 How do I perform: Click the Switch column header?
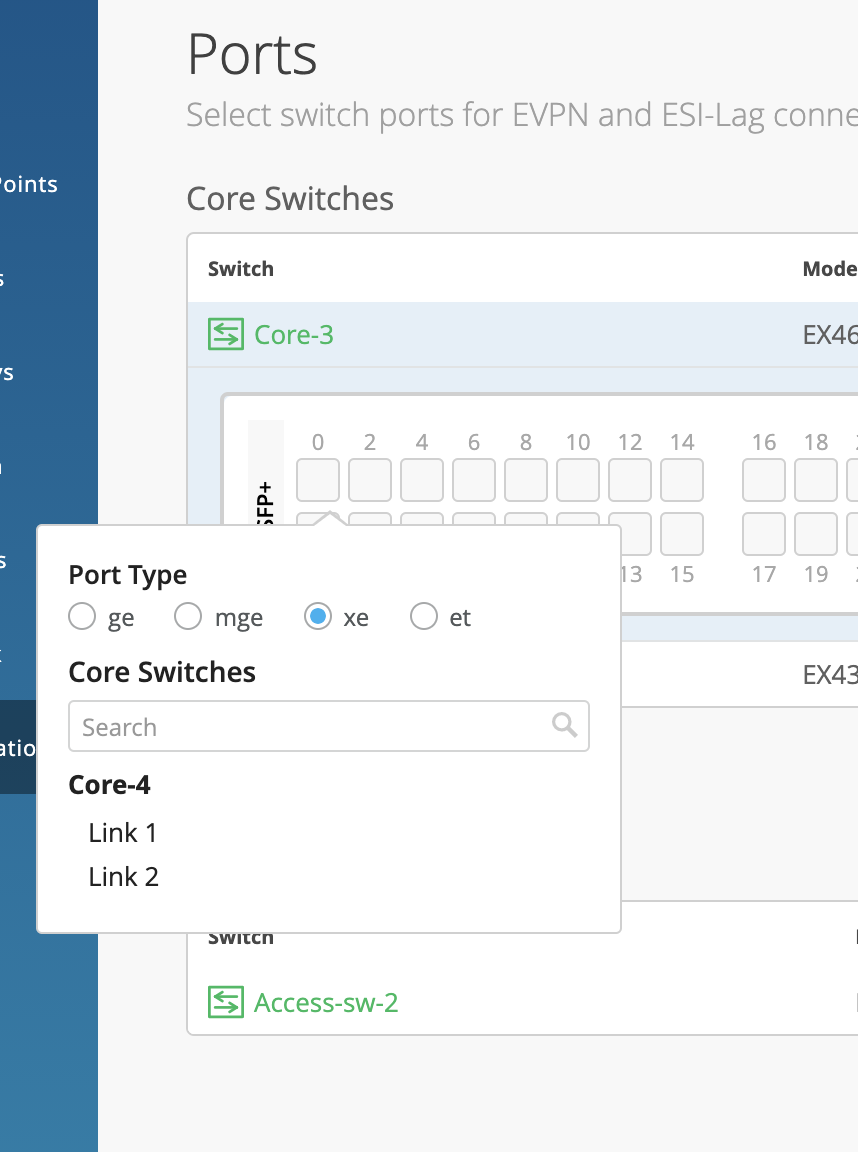click(241, 268)
